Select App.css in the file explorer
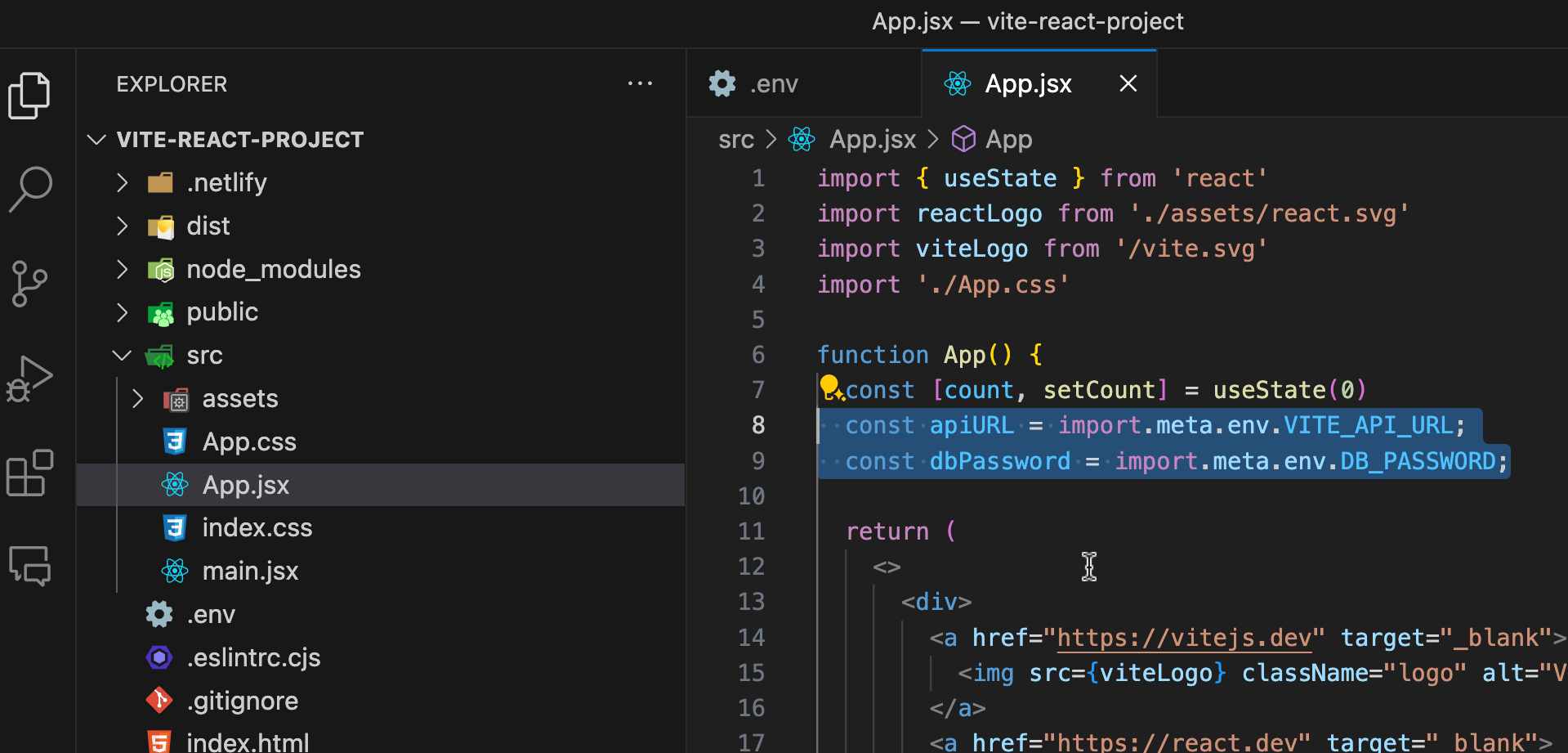Viewport: 1568px width, 753px height. [x=249, y=441]
